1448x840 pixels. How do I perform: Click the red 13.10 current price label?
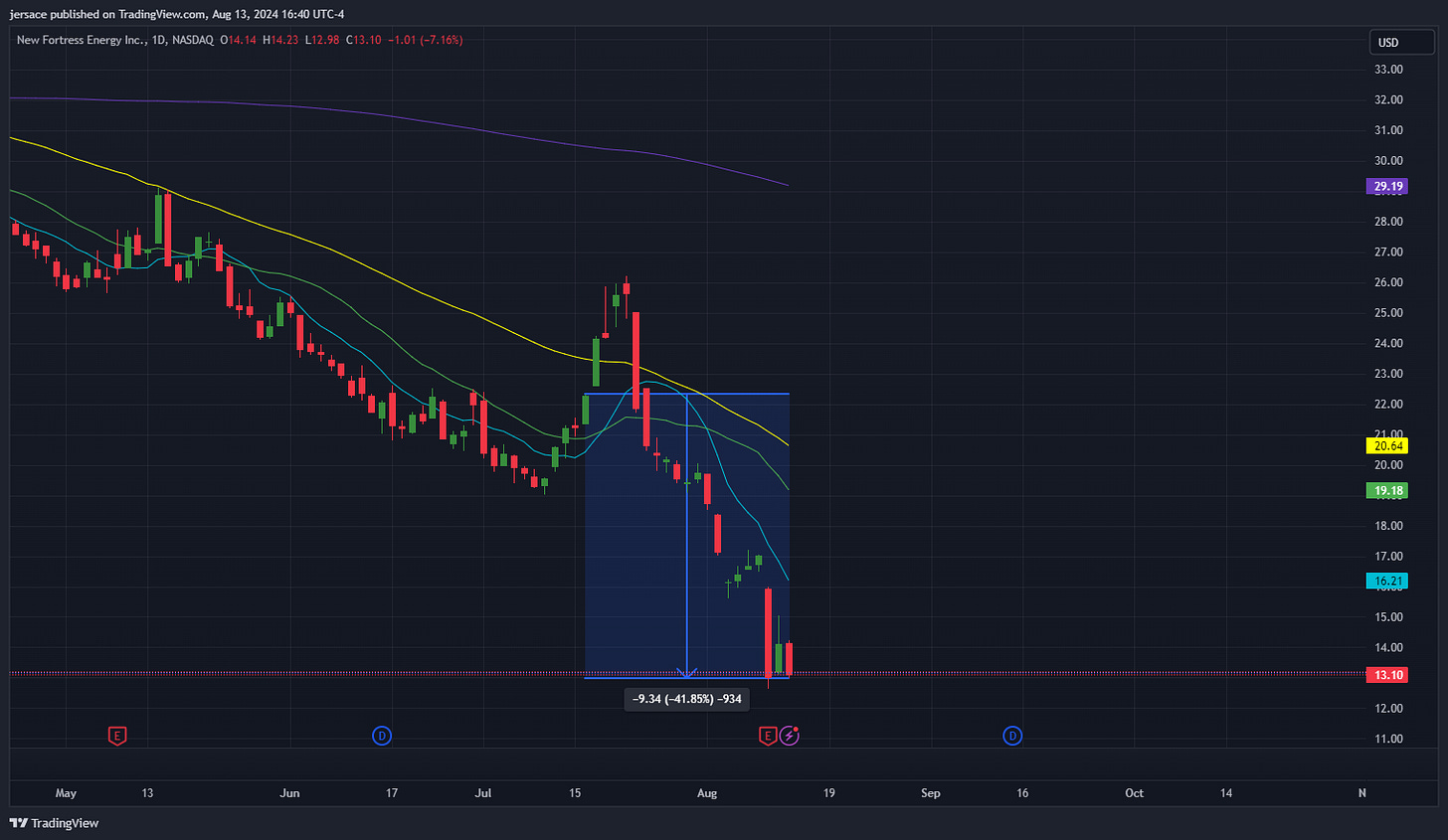pos(1388,675)
